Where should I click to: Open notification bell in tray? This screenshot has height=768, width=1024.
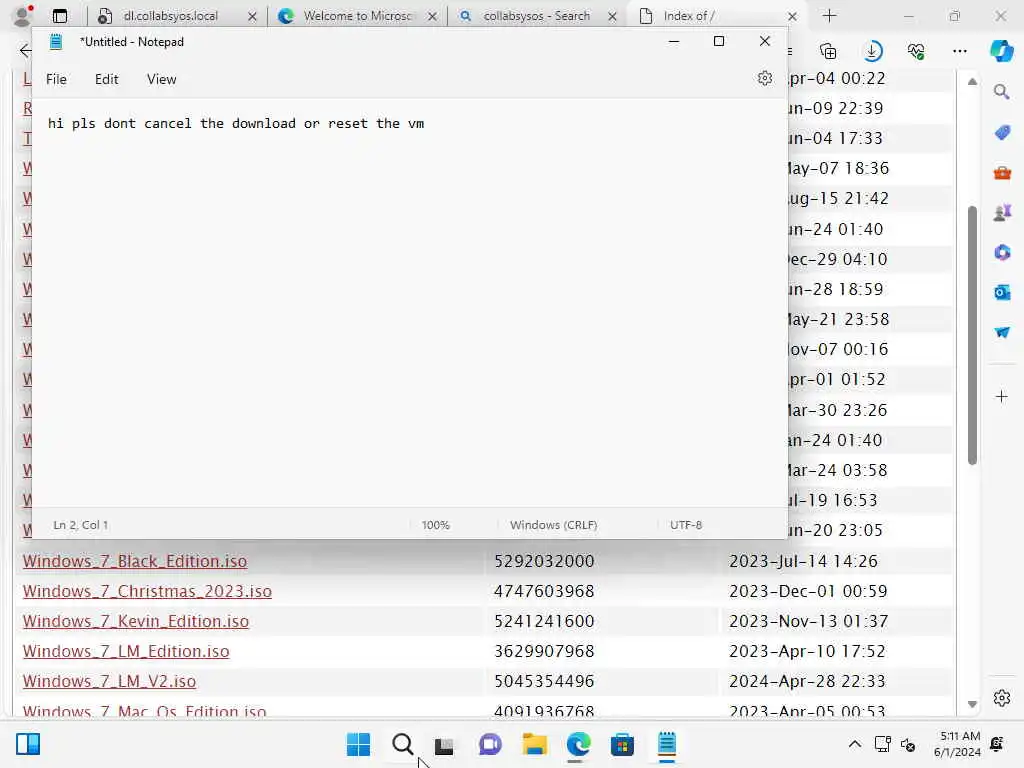[997, 744]
